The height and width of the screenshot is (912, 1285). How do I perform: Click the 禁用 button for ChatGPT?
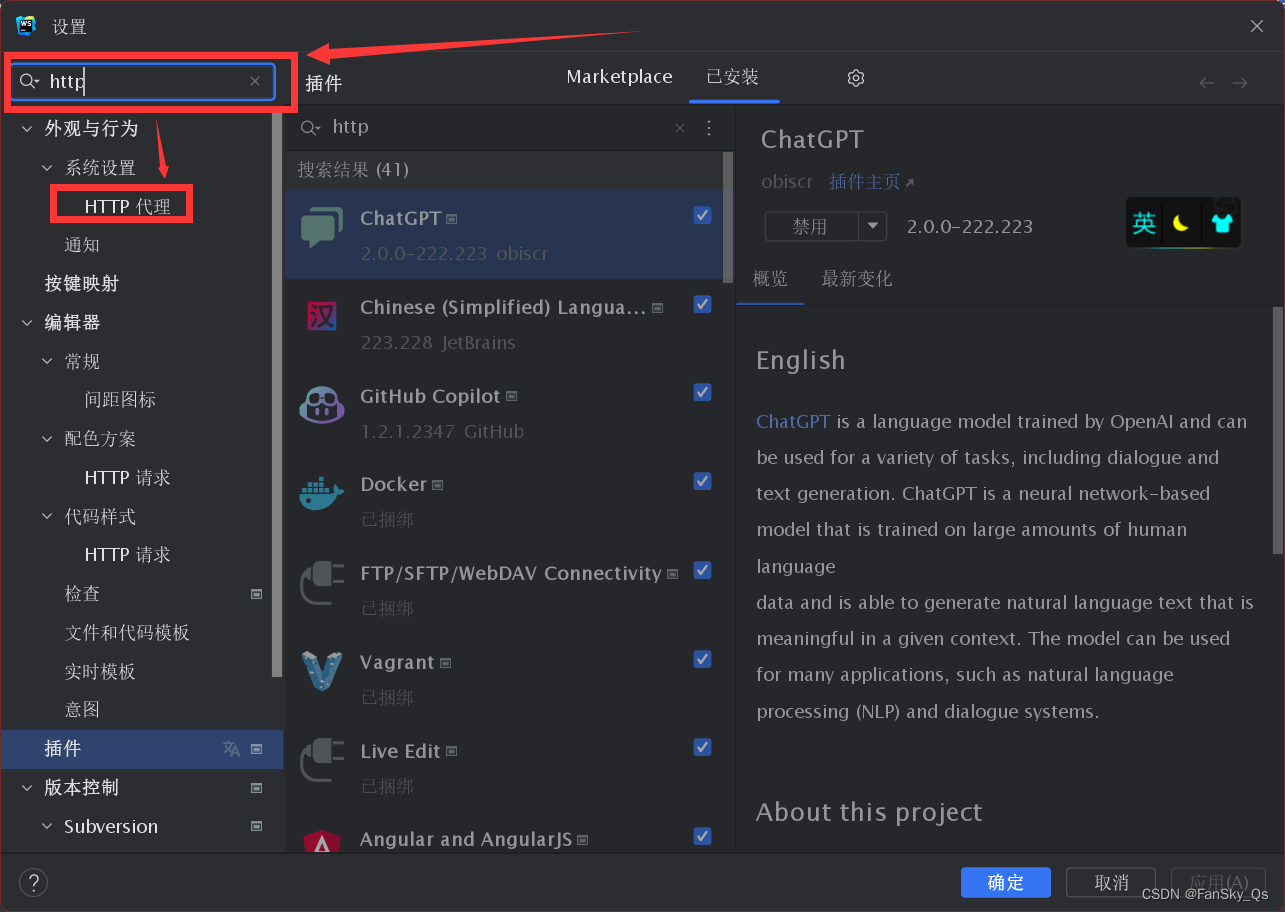[811, 226]
